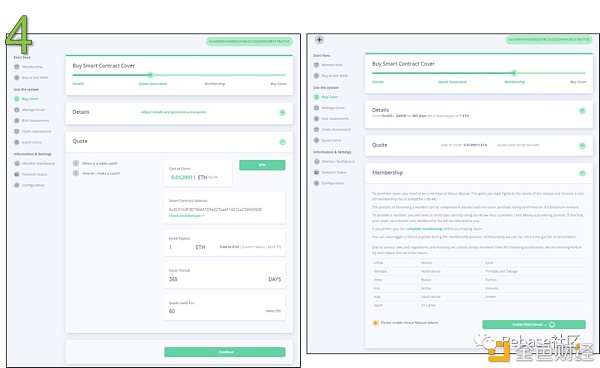This screenshot has height=368, width=600.
Task: Open Membership icon in right panel sidebar
Action: pos(316,65)
